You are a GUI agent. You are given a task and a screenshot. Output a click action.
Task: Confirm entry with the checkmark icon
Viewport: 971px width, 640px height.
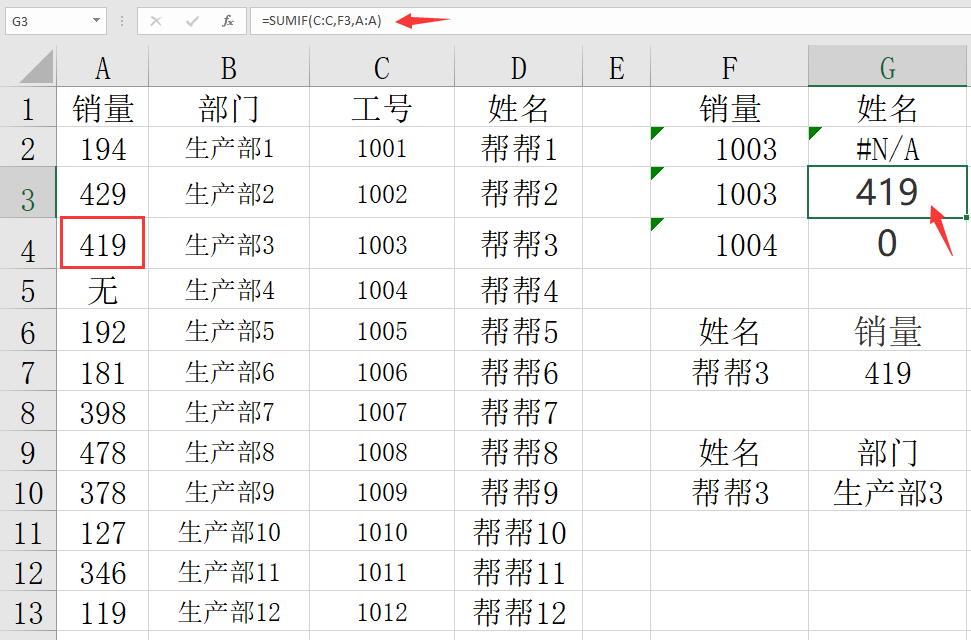(x=192, y=21)
